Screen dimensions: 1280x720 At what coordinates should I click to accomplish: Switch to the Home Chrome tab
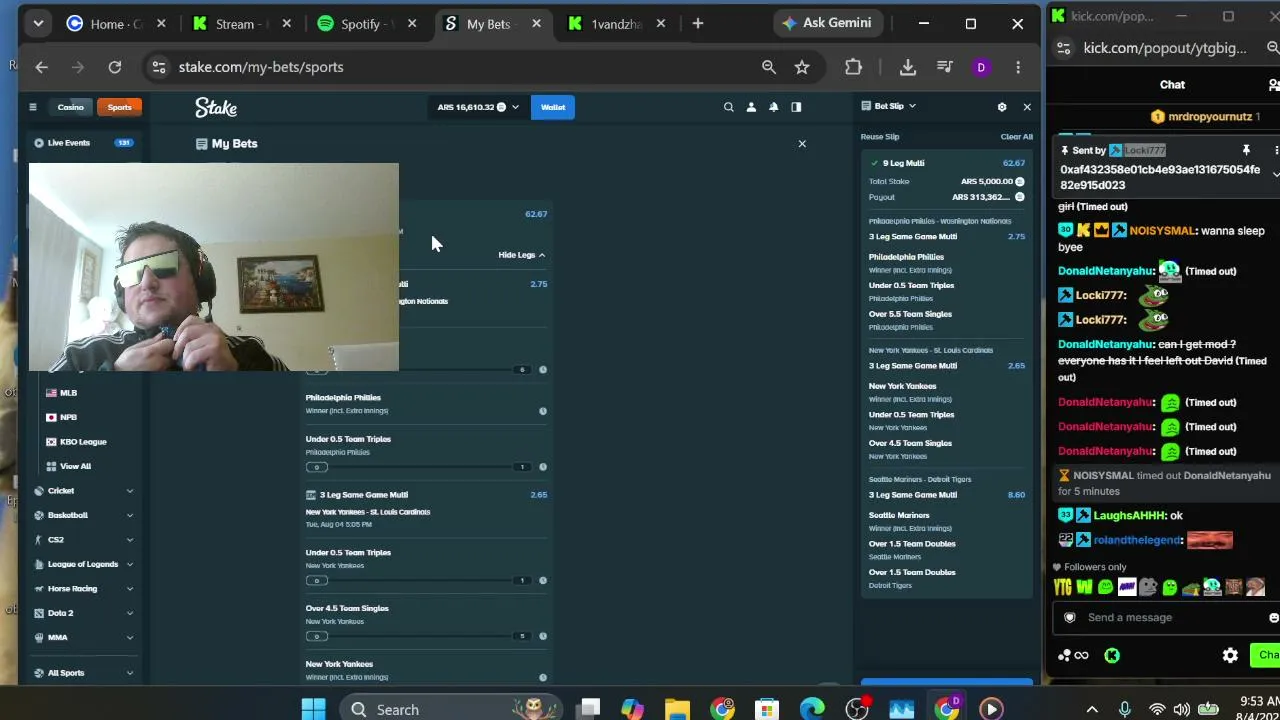[x=117, y=23]
